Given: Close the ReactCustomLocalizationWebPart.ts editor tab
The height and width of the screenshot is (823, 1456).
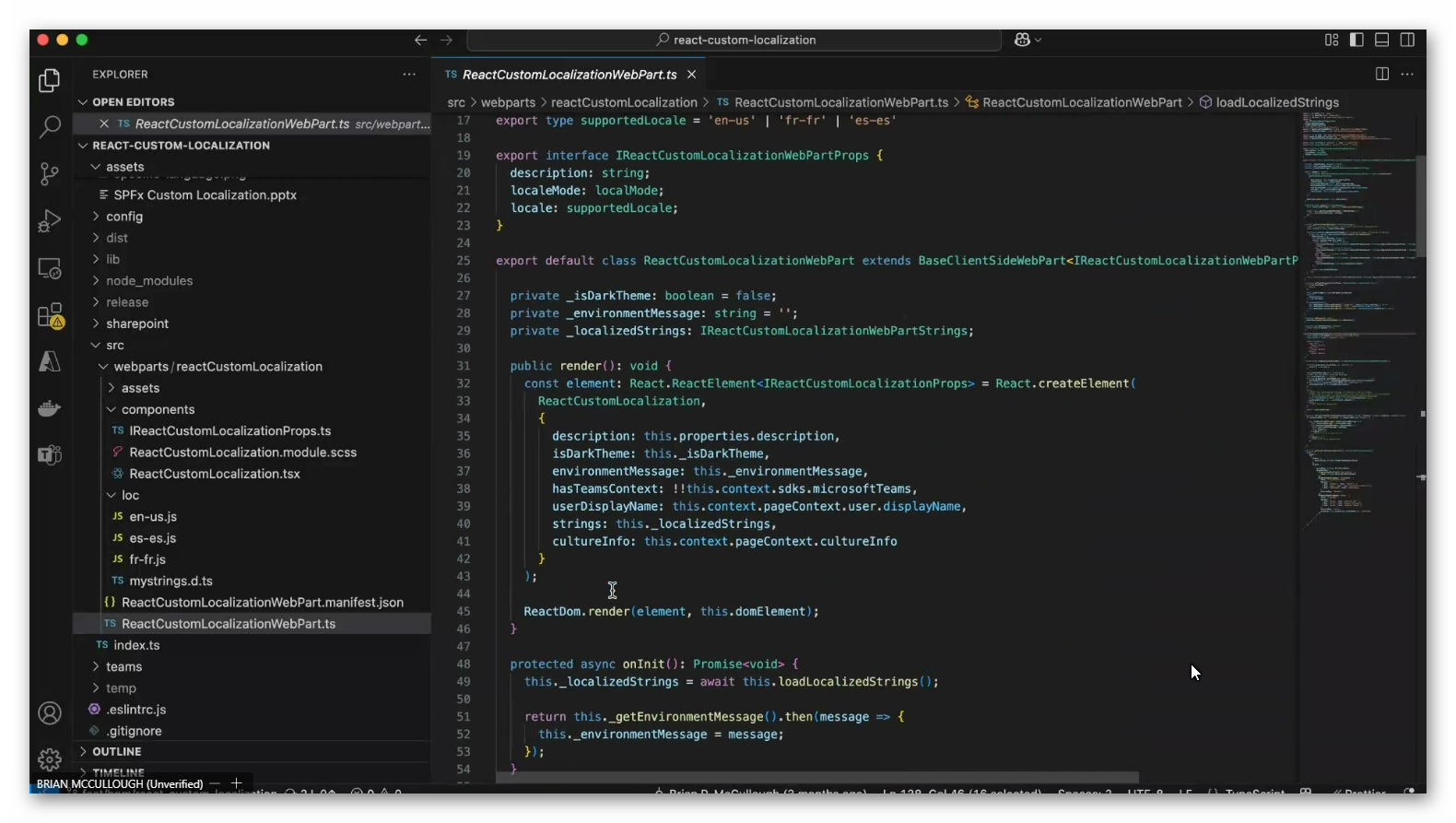Looking at the screenshot, I should point(691,75).
